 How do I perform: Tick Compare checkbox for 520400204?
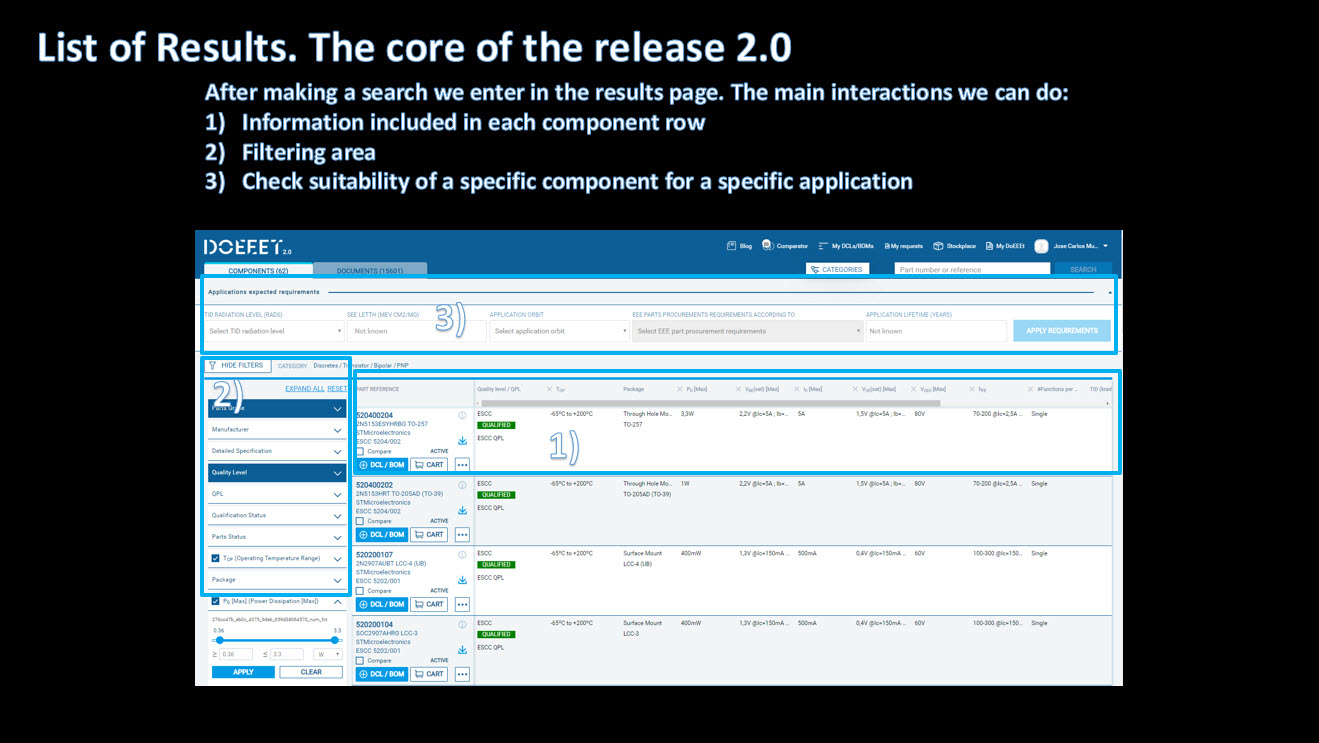(361, 451)
